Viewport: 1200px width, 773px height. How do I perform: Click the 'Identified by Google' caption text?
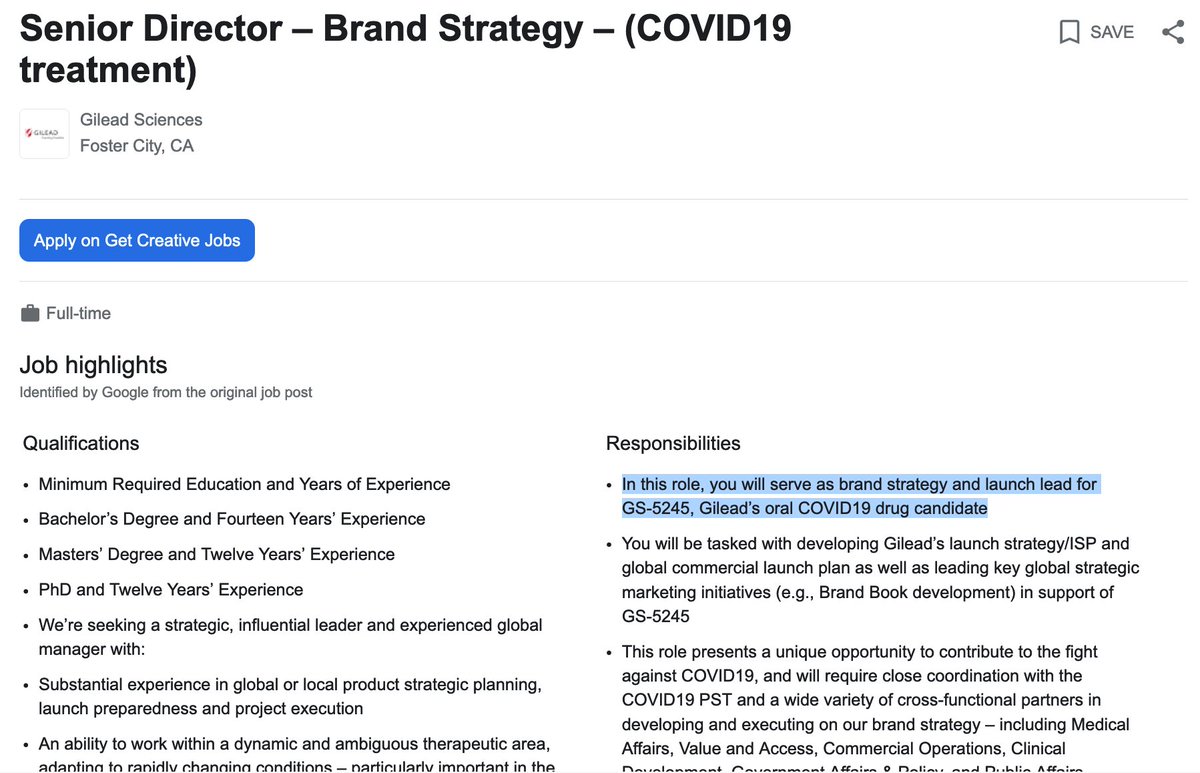[166, 393]
